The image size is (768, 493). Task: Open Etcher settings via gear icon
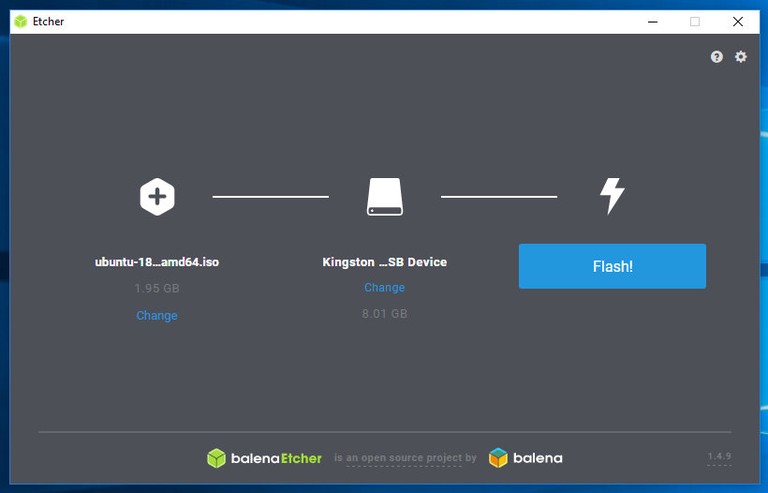click(741, 57)
